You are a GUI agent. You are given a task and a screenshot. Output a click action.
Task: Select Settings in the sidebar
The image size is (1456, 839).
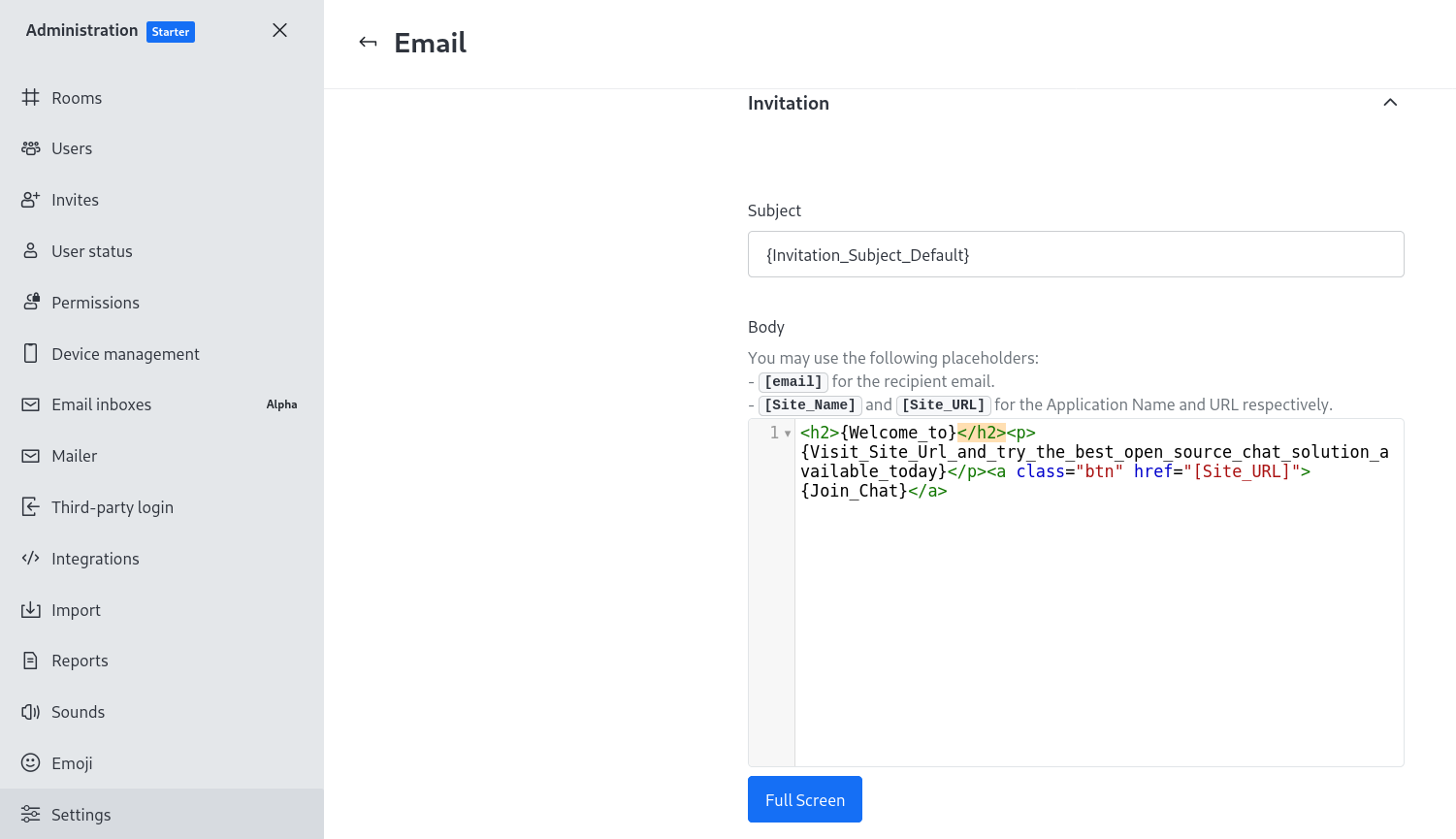162,815
